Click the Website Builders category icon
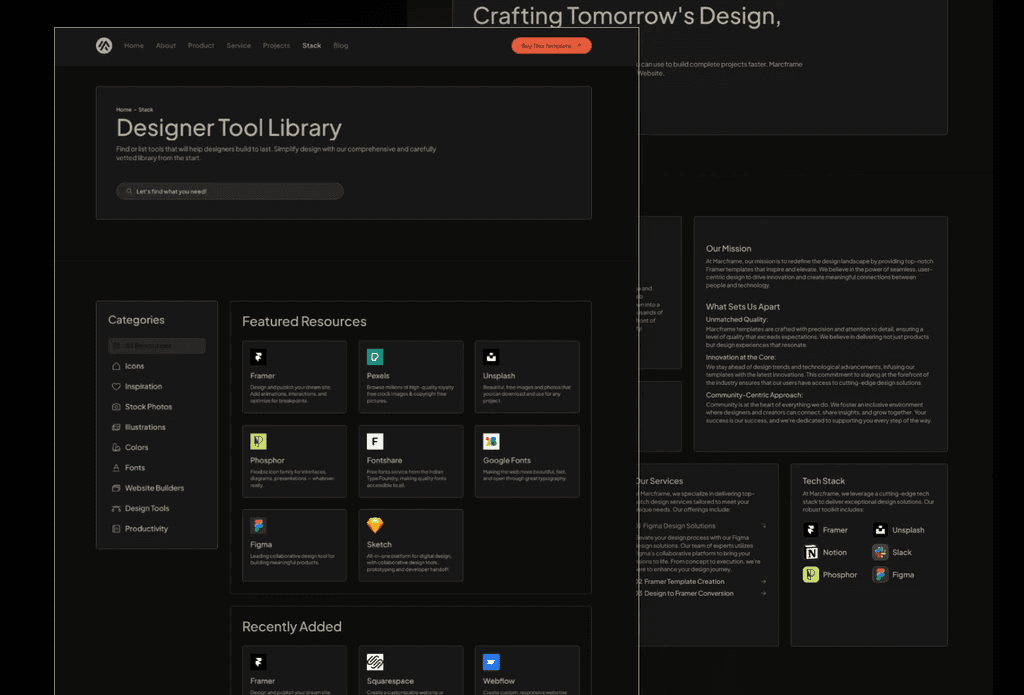Viewport: 1024px width, 695px height. (x=116, y=488)
